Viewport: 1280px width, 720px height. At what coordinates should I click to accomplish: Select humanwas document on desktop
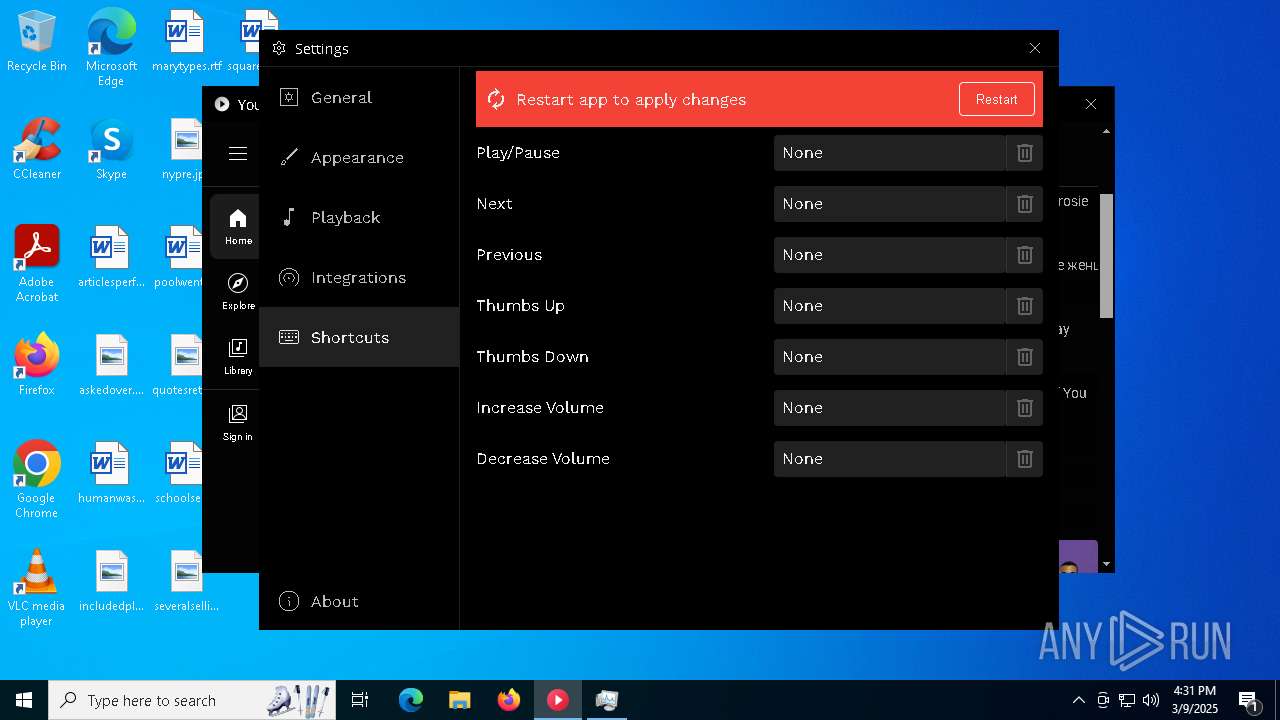click(111, 473)
